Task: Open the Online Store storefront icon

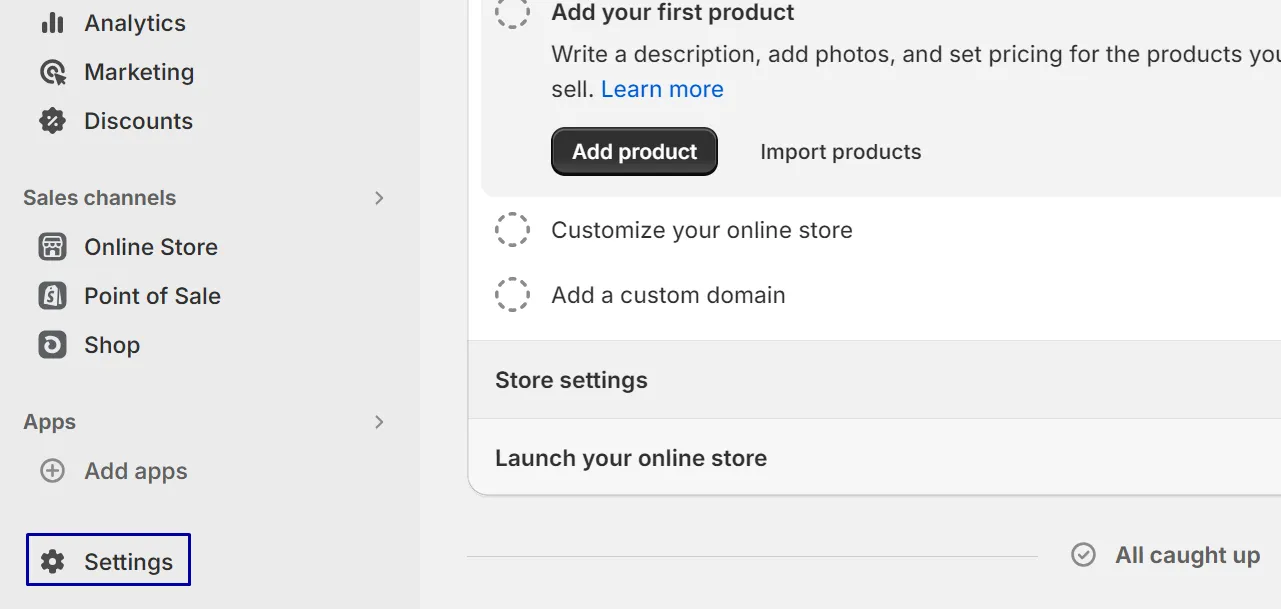Action: click(52, 247)
